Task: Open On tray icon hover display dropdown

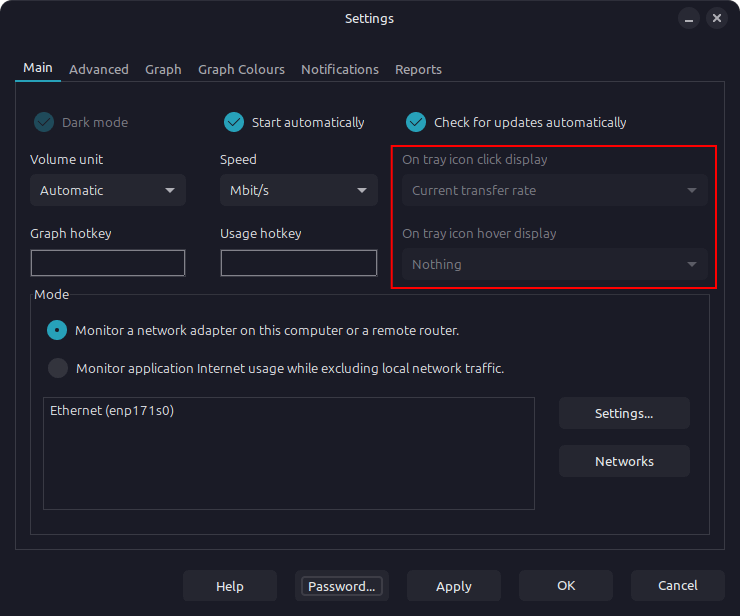Action: 554,264
